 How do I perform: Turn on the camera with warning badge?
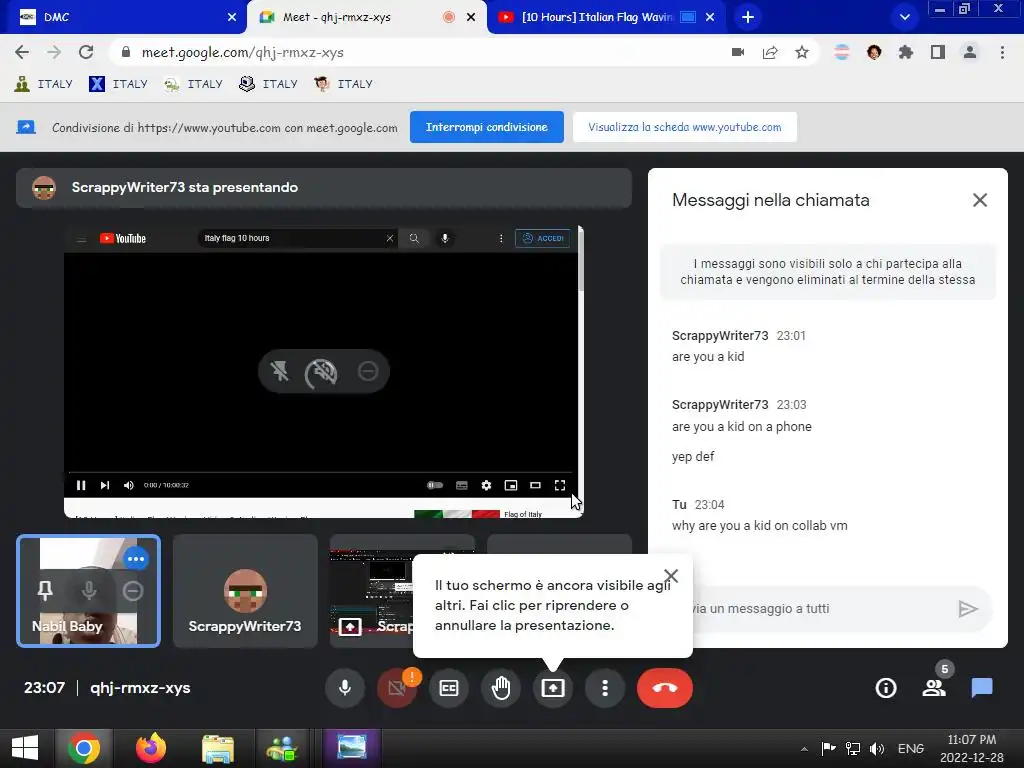(396, 688)
